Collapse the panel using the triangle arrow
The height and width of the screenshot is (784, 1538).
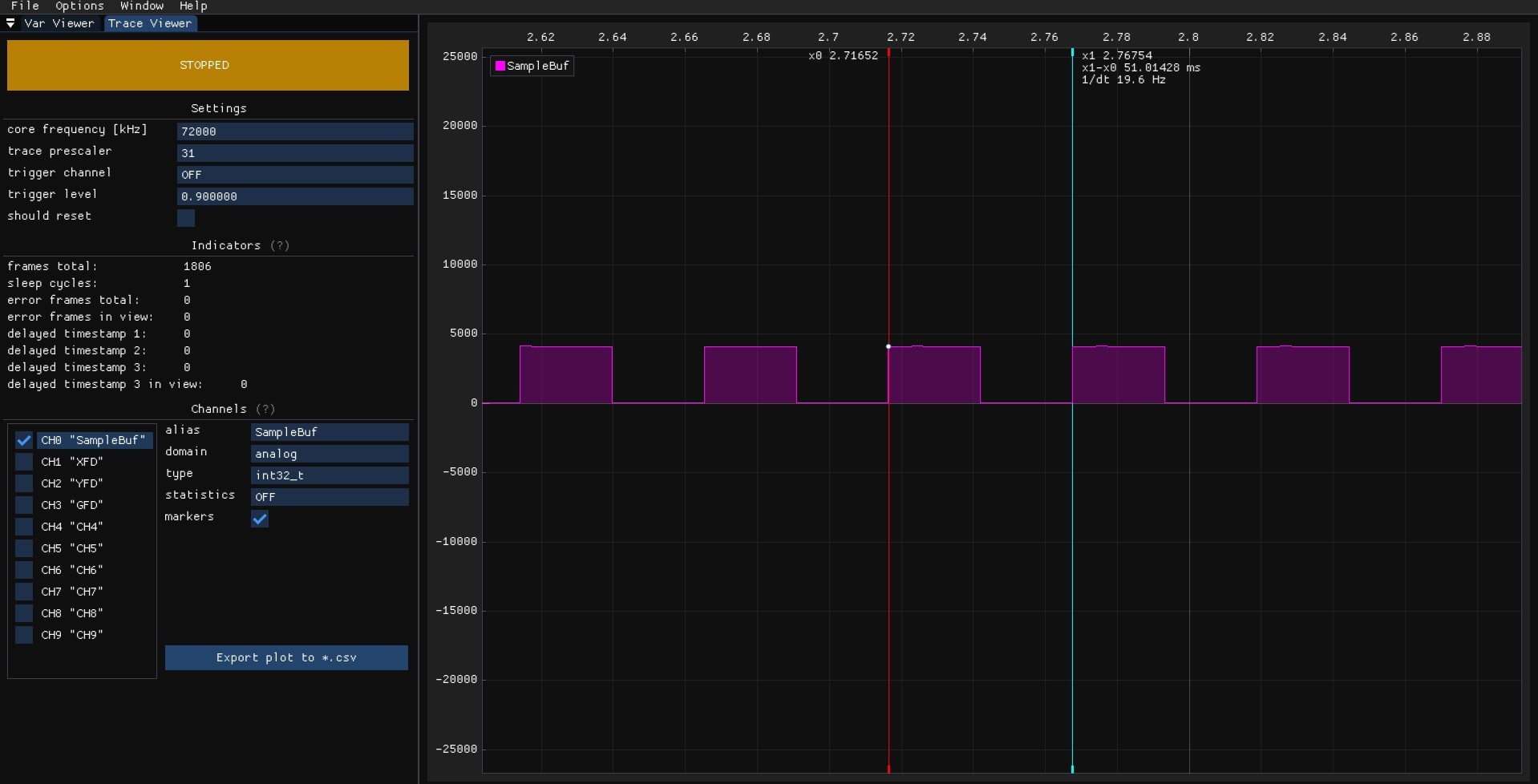(10, 23)
